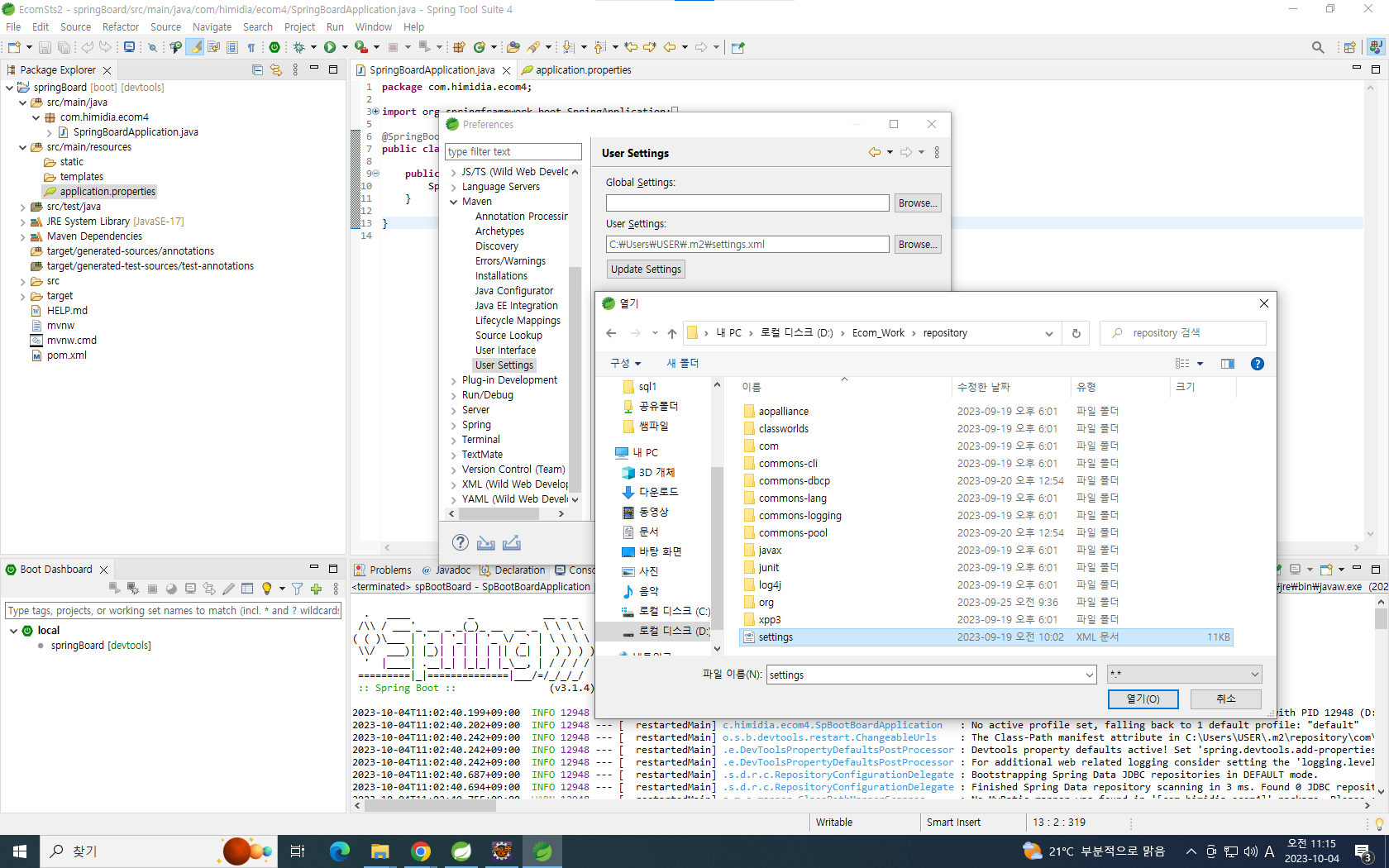Click the Windows Start button
Viewport: 1389px width, 868px height.
pyautogui.click(x=20, y=851)
